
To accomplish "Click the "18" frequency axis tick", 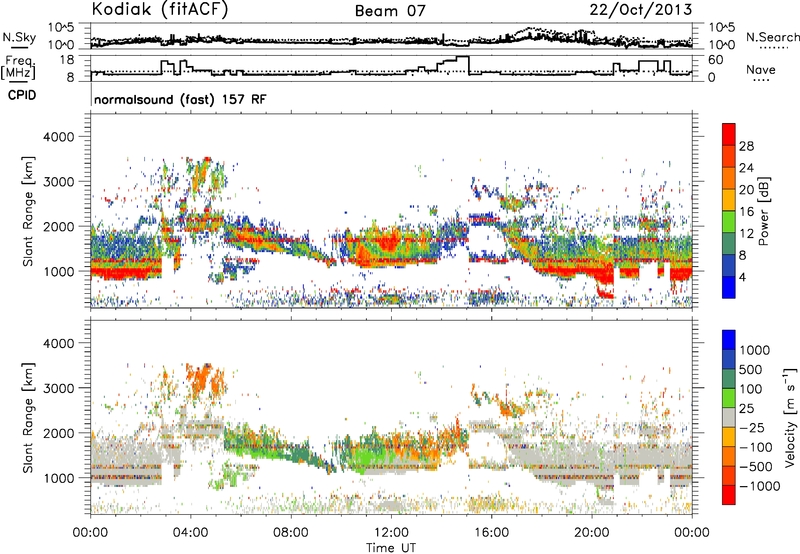I will [67, 60].
